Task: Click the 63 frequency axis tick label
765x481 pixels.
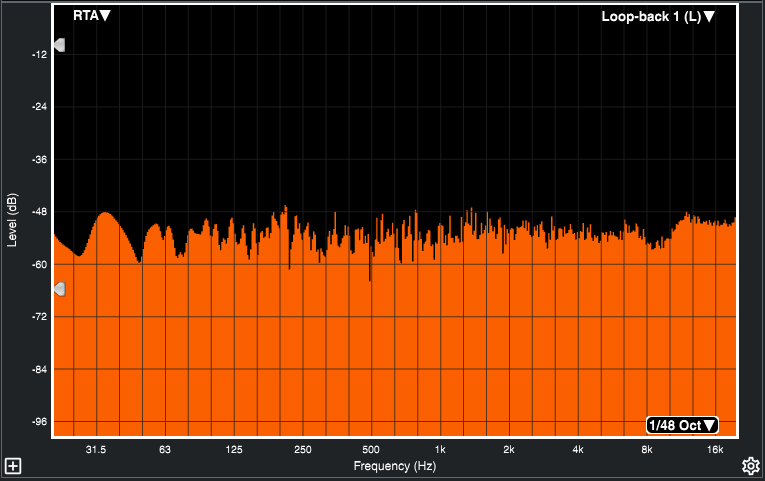Action: 165,450
